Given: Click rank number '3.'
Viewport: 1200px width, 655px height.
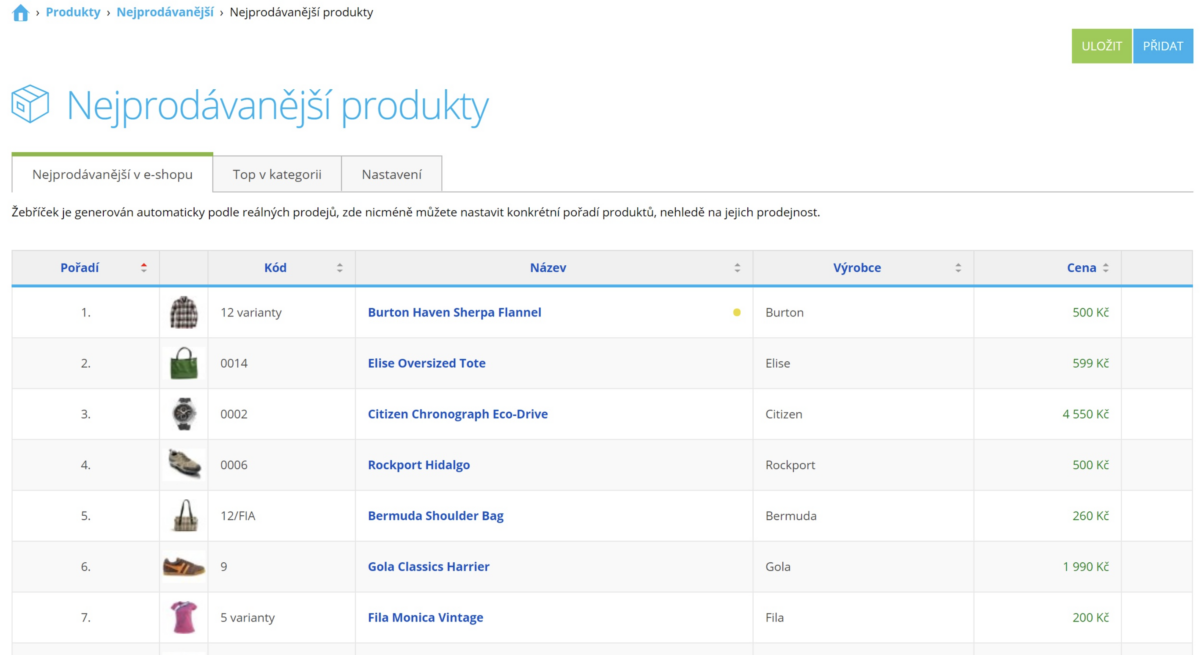Looking at the screenshot, I should pos(86,414).
